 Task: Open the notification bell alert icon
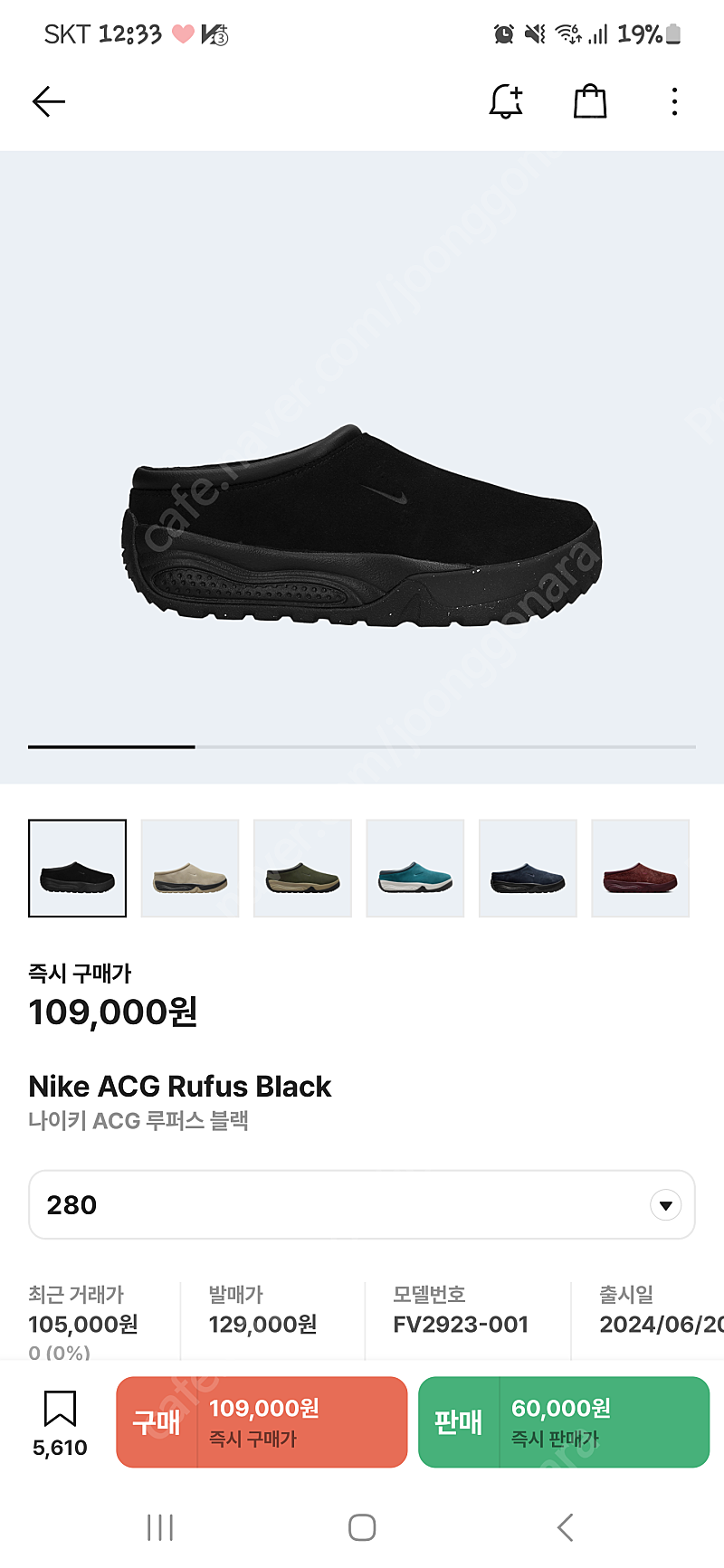pos(507,101)
